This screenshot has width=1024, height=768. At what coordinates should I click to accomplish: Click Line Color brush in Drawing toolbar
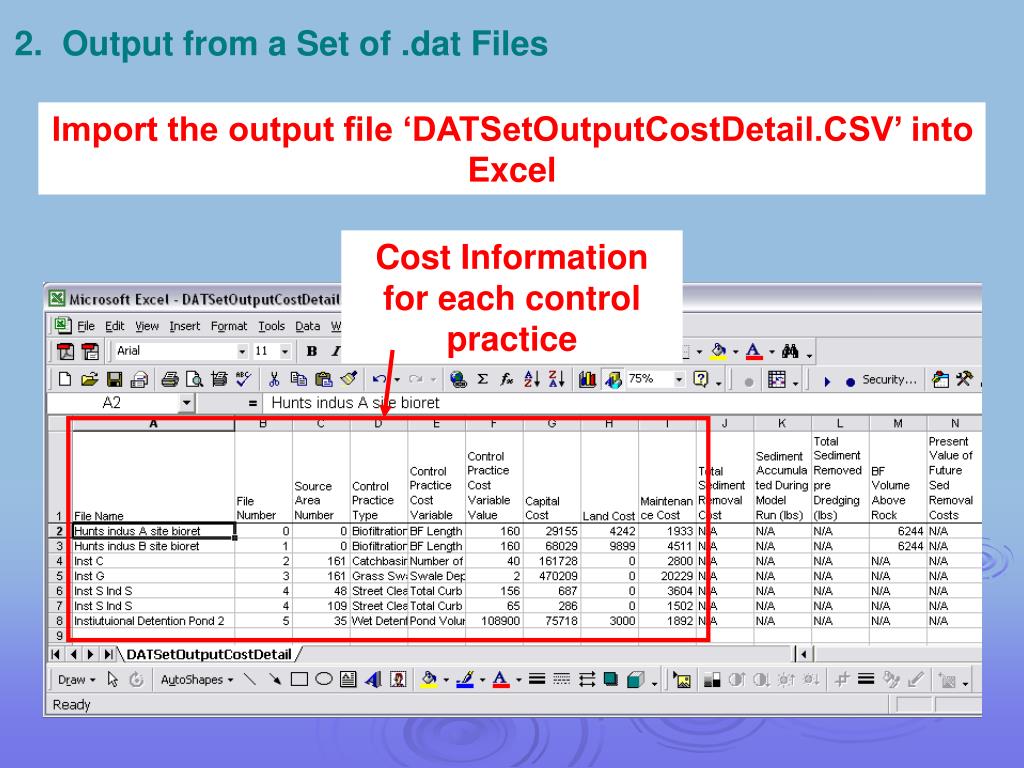pos(465,680)
